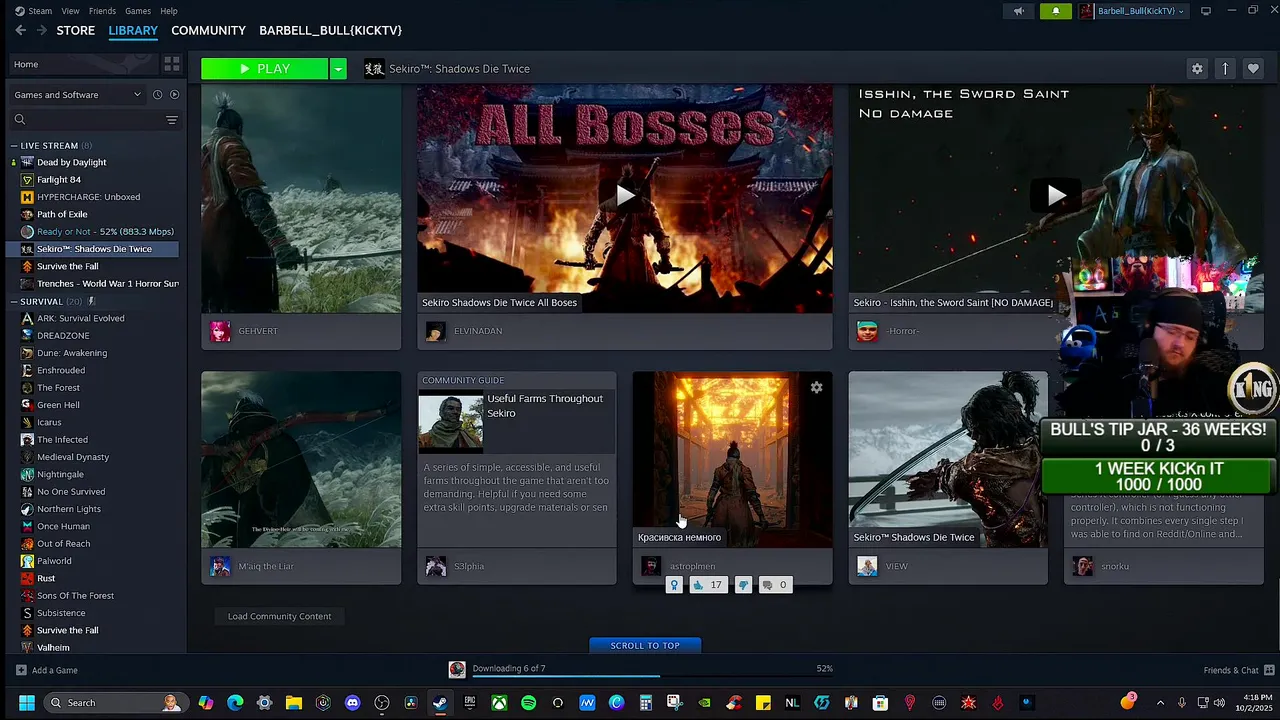The image size is (1280, 720).
Task: Open the STORE tab
Action: (76, 31)
